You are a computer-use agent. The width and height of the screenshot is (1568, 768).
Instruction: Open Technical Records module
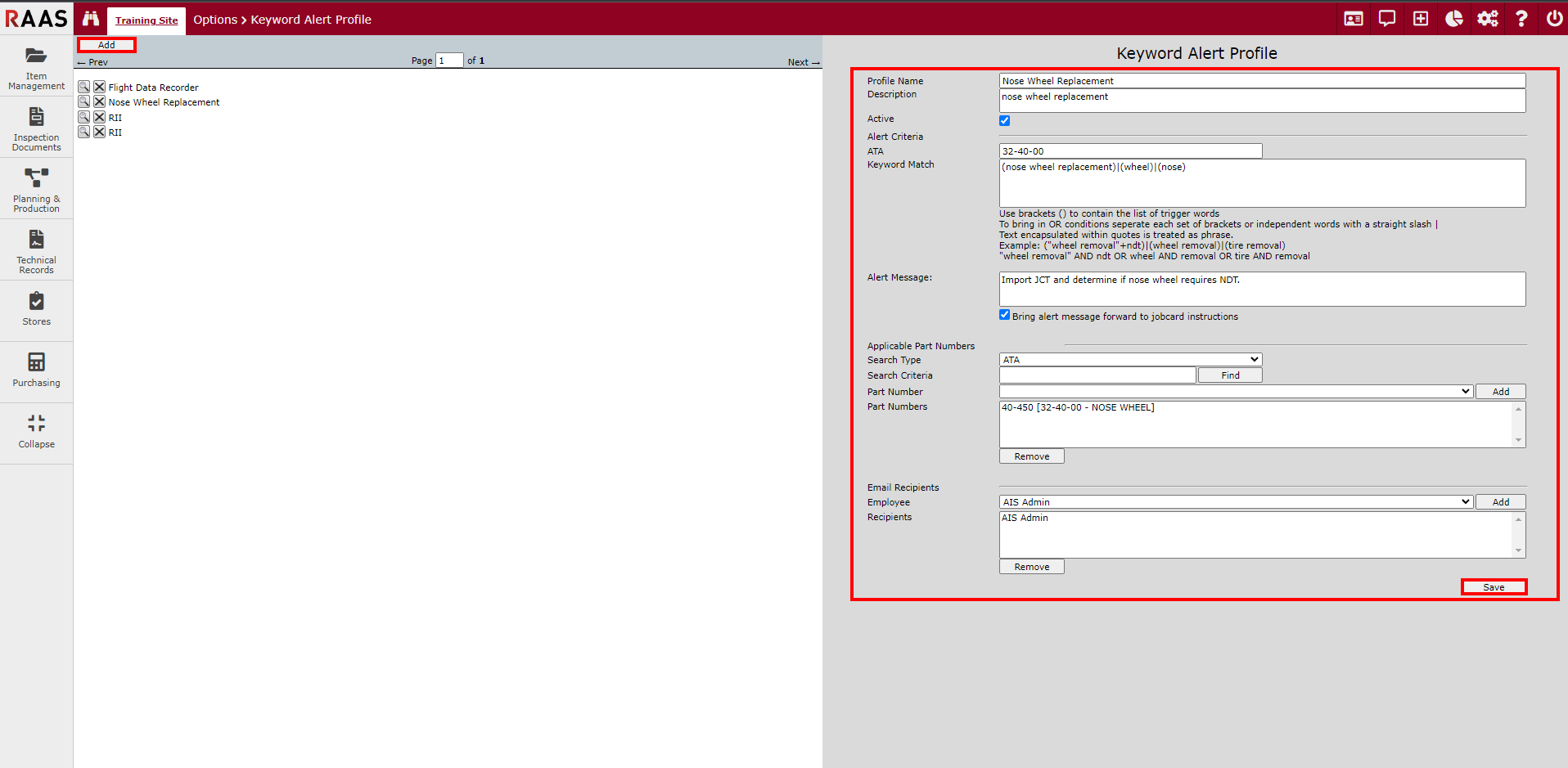coord(36,250)
